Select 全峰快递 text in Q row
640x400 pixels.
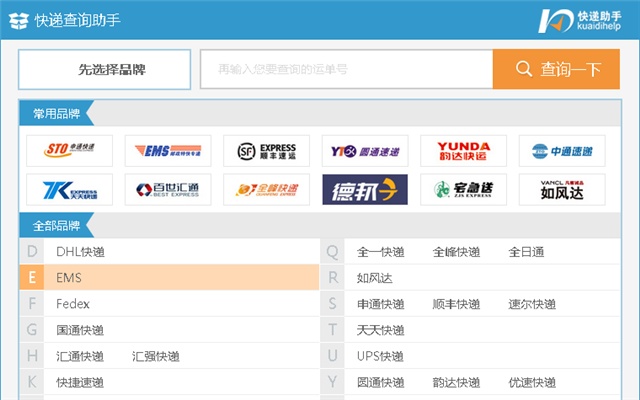click(x=456, y=252)
